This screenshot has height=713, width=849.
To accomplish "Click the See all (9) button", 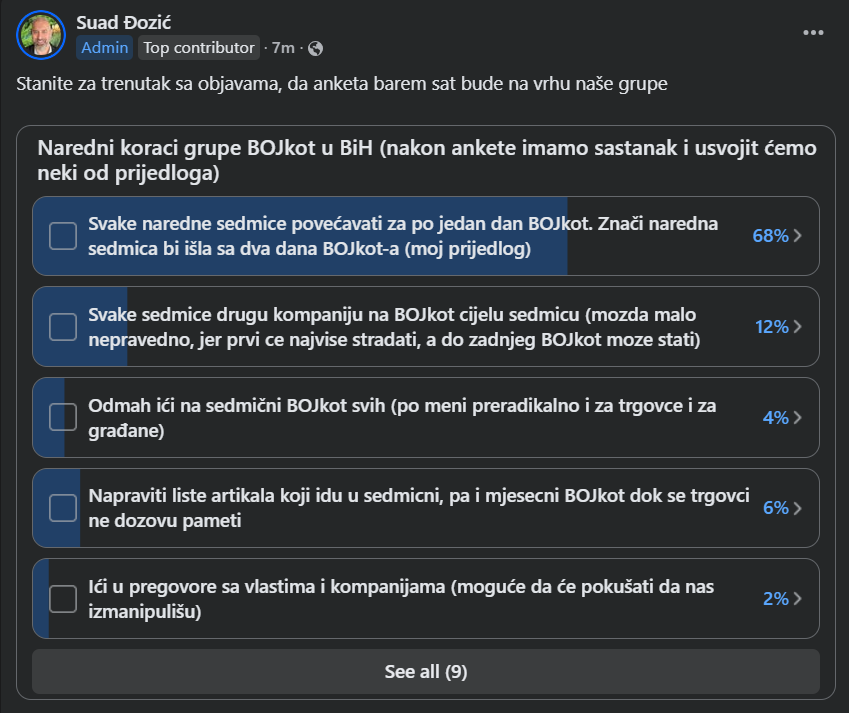I will 426,672.
